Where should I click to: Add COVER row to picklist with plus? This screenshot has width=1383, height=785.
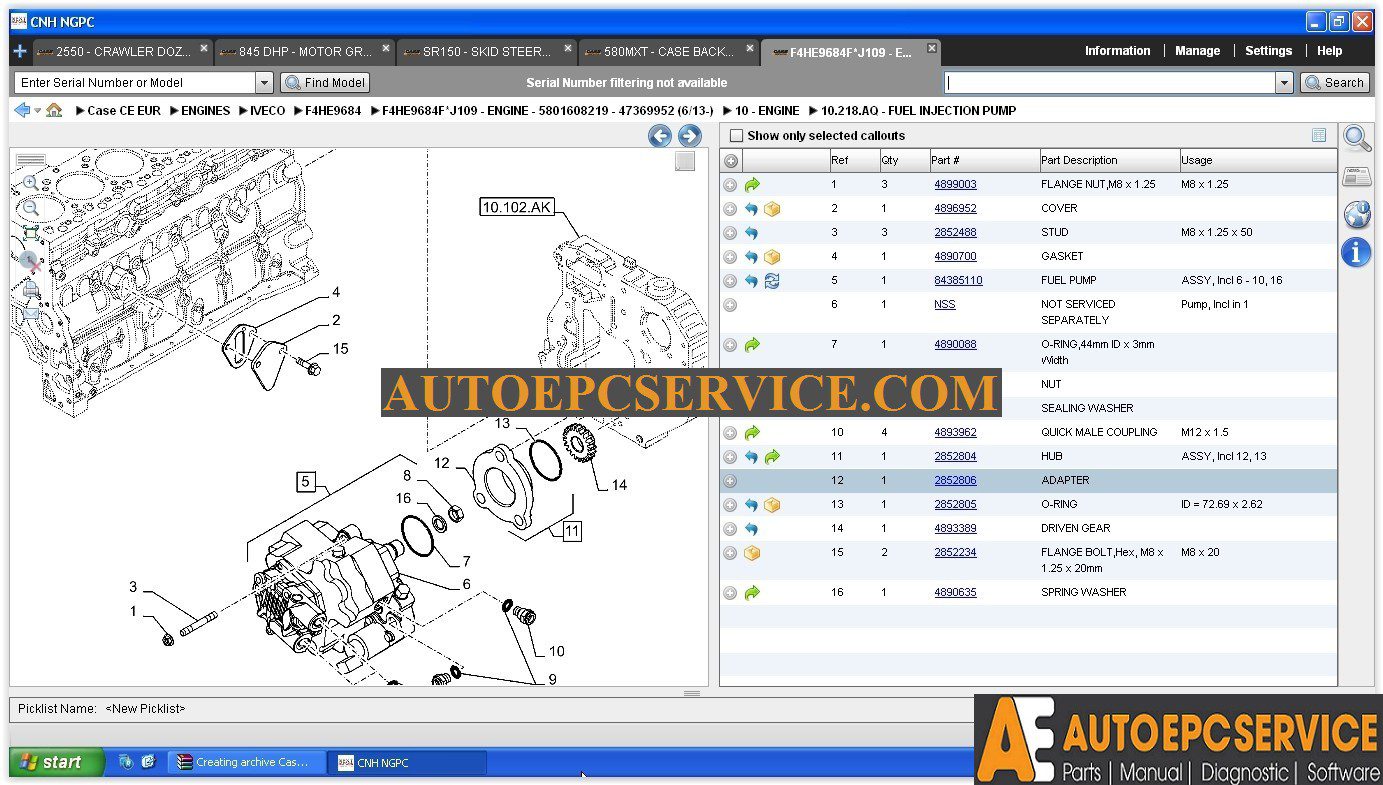point(730,209)
